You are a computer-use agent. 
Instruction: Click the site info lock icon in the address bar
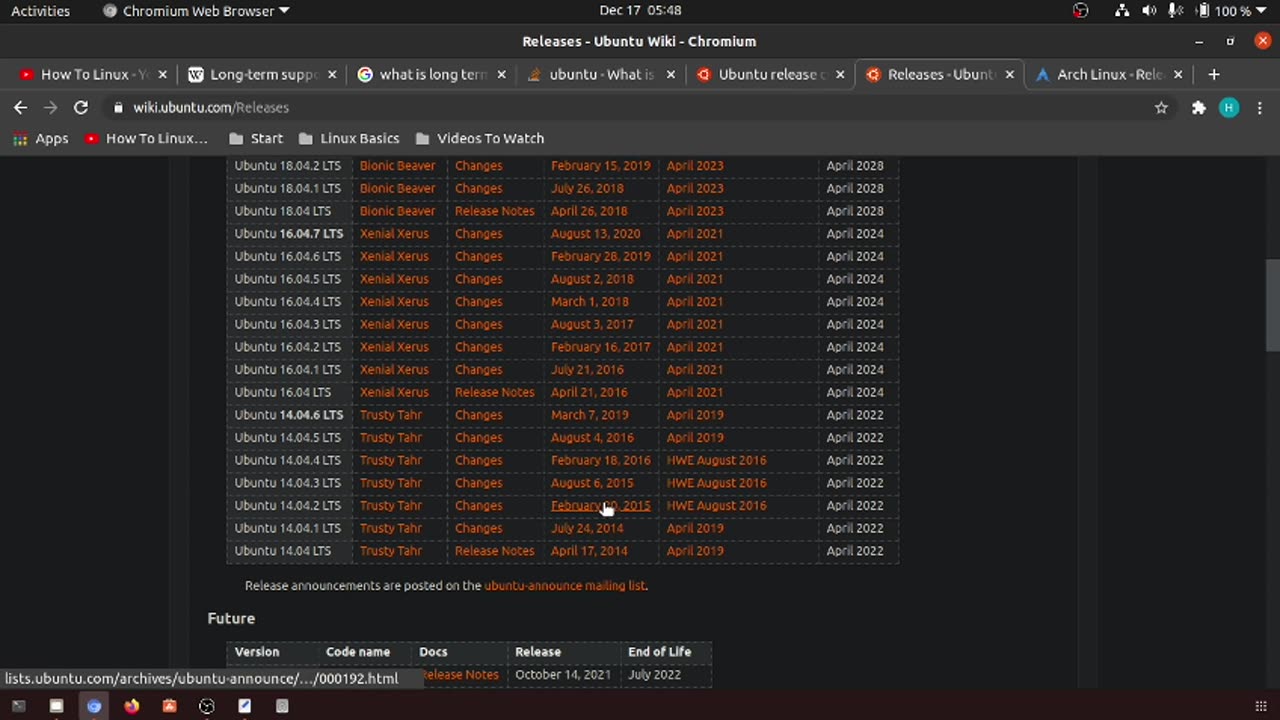(x=119, y=107)
